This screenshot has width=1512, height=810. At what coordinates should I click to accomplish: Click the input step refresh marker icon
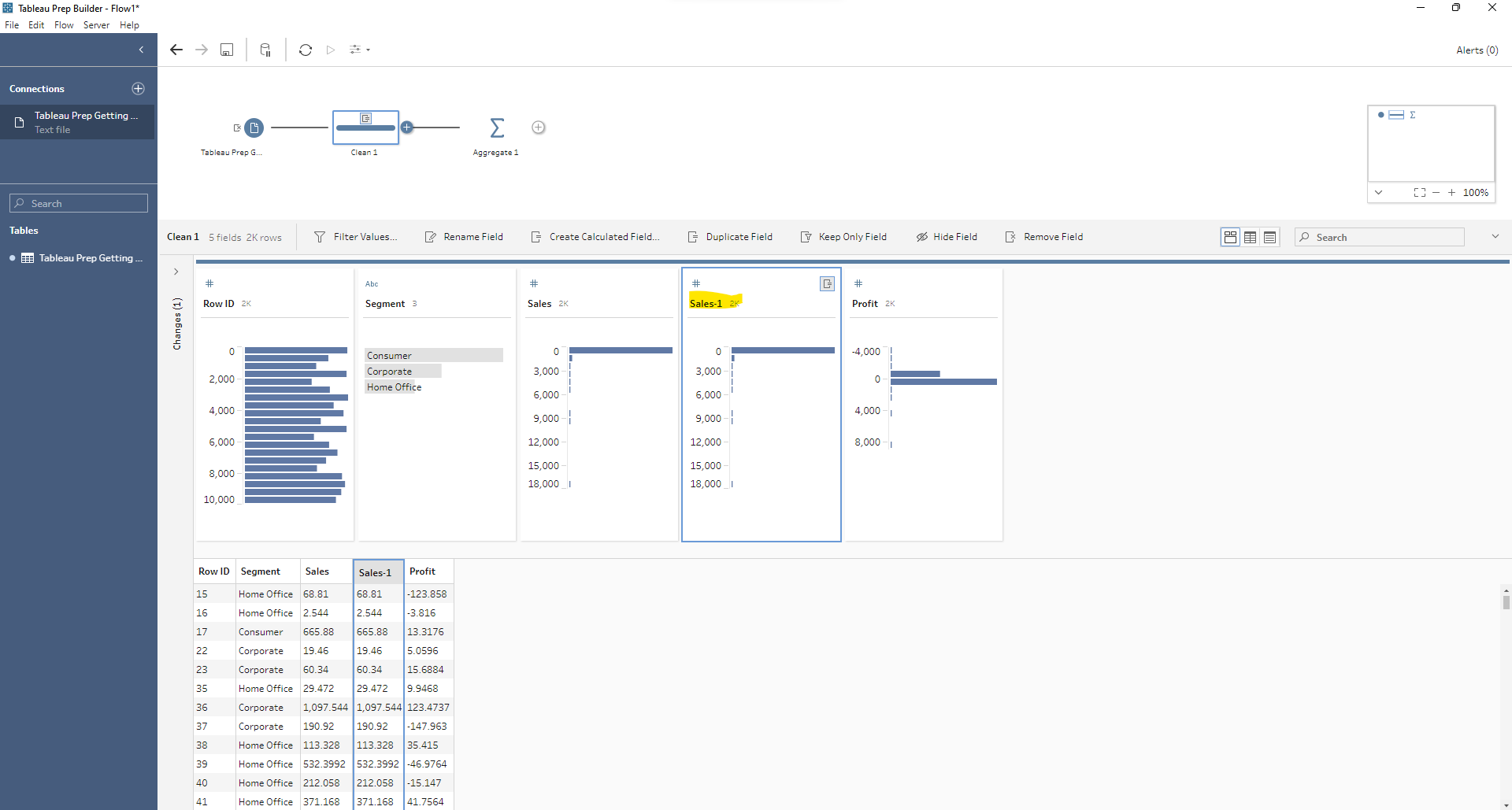click(x=236, y=128)
